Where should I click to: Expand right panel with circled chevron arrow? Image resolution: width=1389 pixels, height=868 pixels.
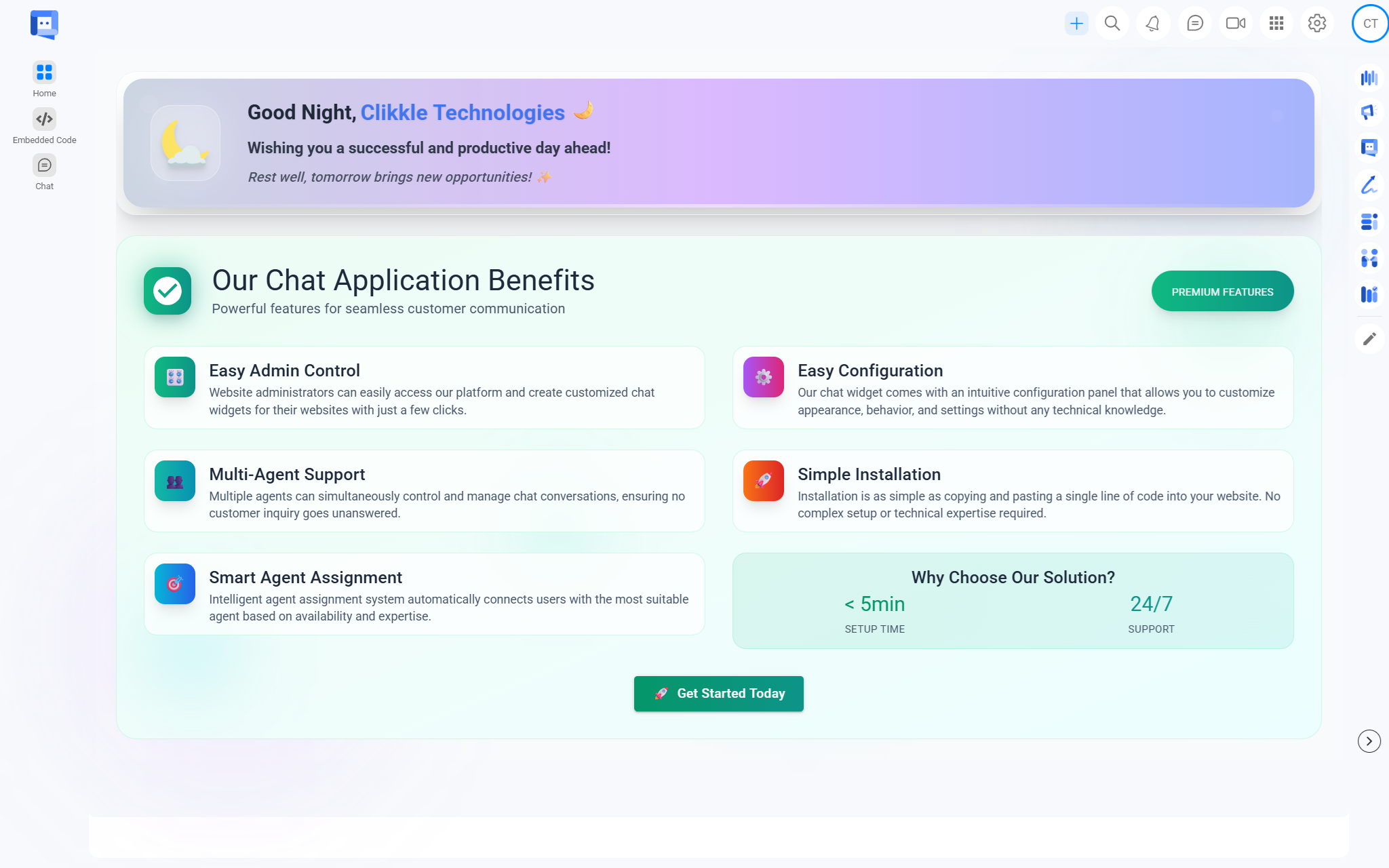[x=1369, y=741]
